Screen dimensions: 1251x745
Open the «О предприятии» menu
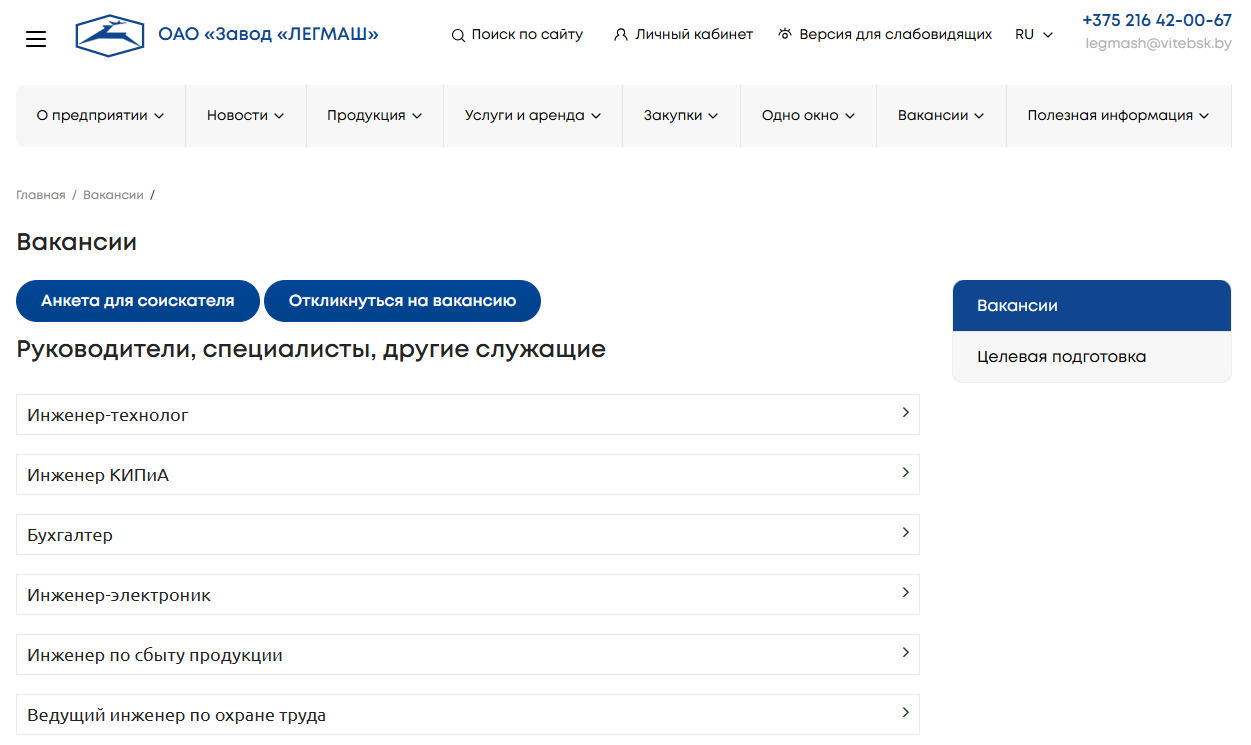(100, 115)
